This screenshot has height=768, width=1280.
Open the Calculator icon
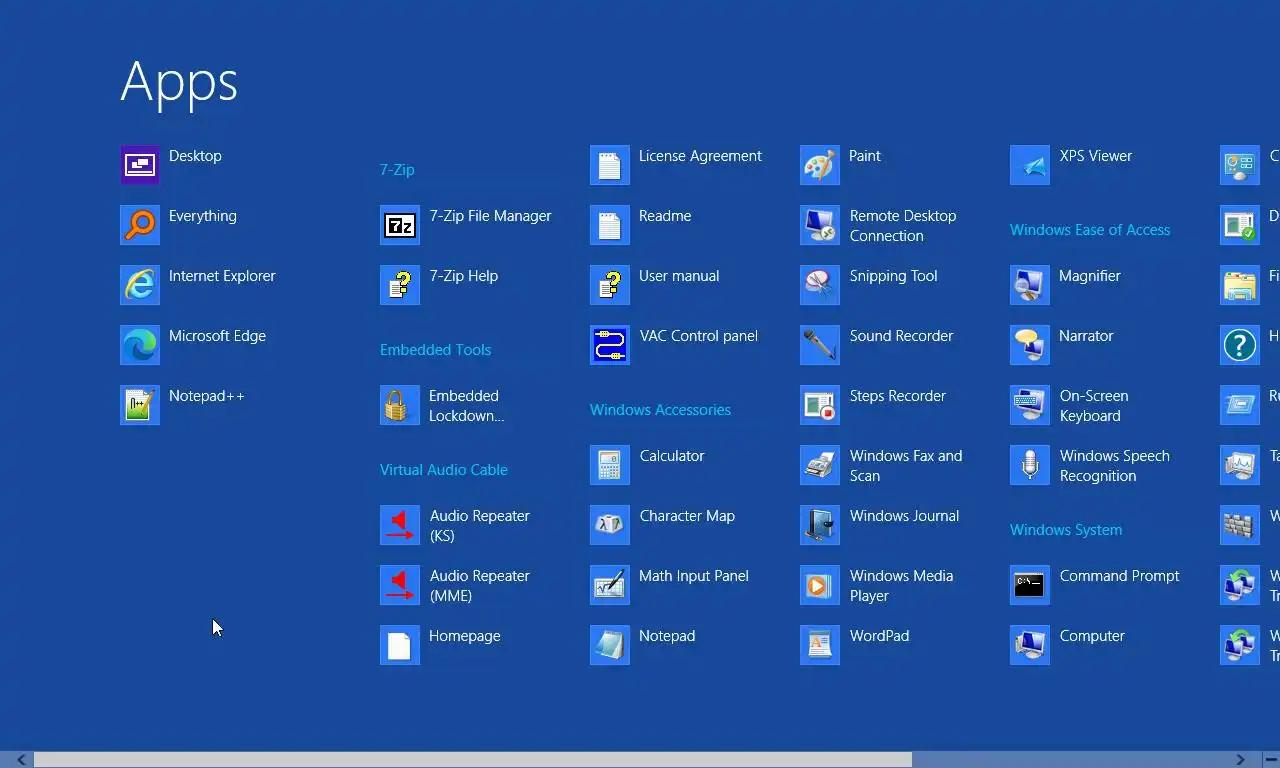tap(610, 465)
